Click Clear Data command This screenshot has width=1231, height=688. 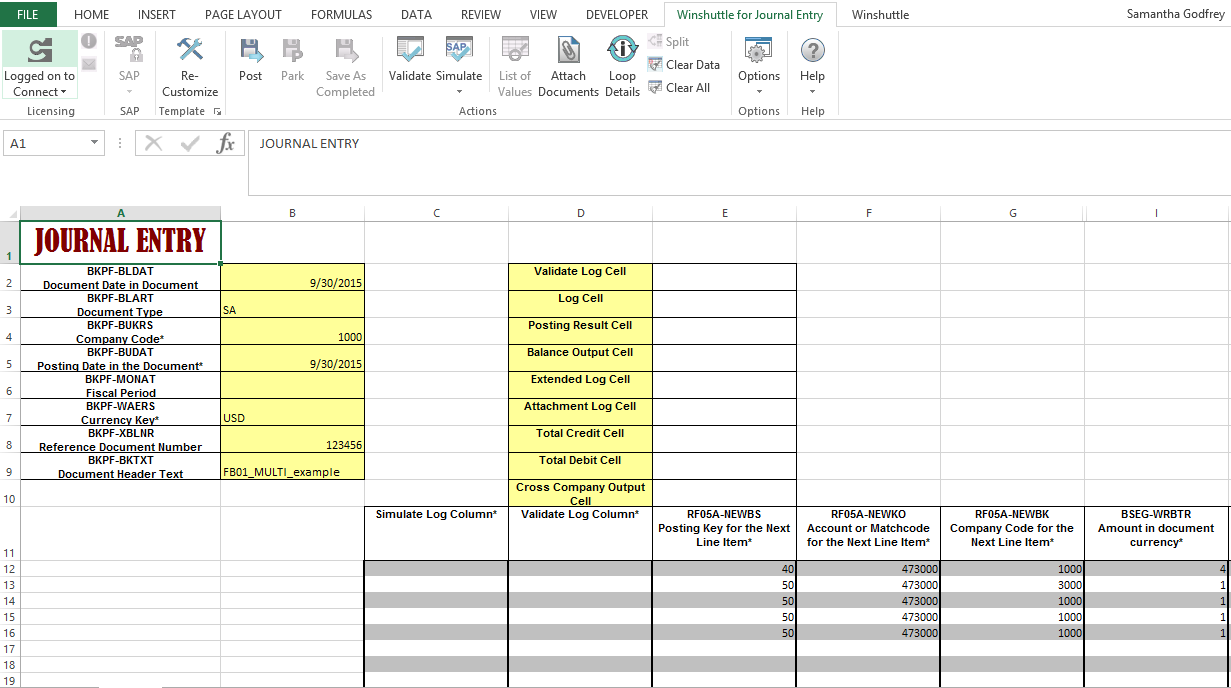[x=684, y=64]
